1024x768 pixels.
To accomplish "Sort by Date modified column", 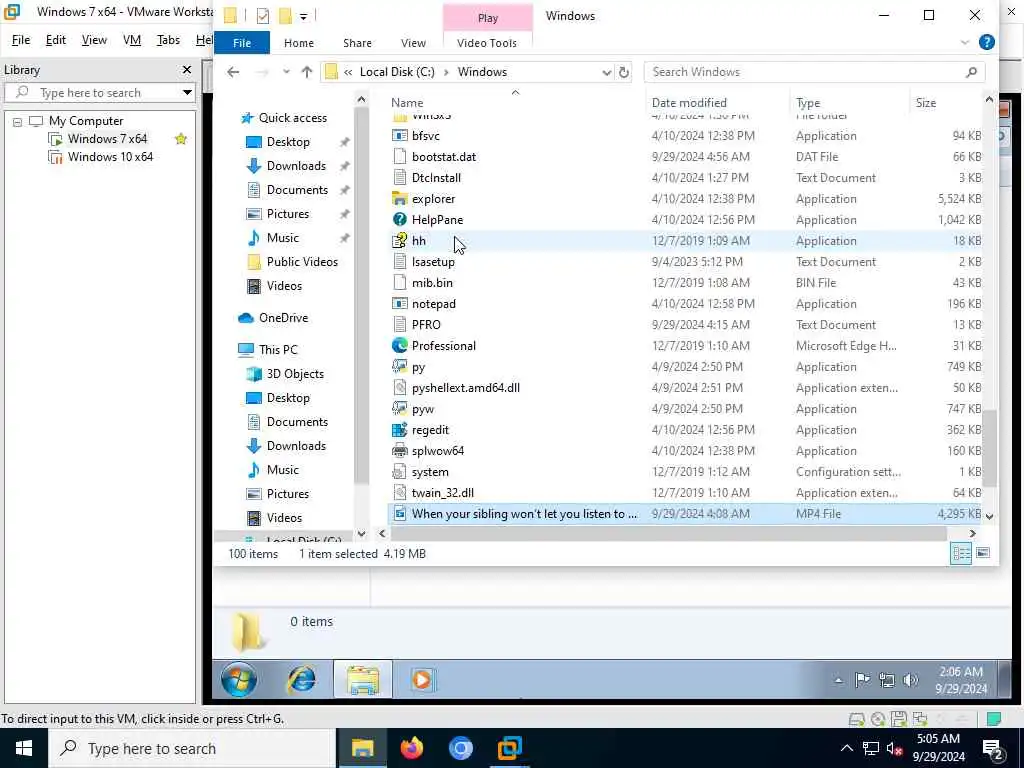I will pyautogui.click(x=689, y=103).
